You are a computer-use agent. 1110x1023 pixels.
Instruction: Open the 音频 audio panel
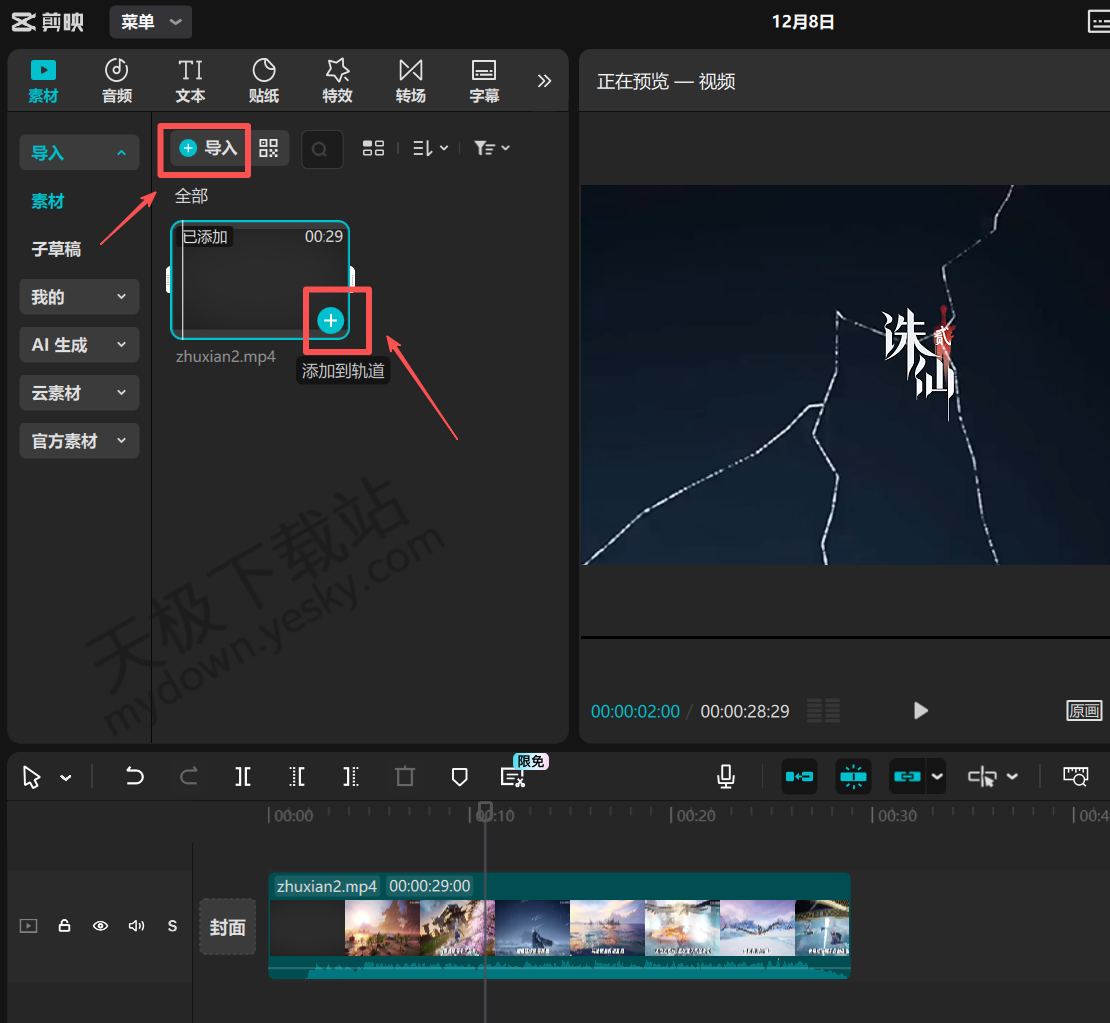click(116, 80)
